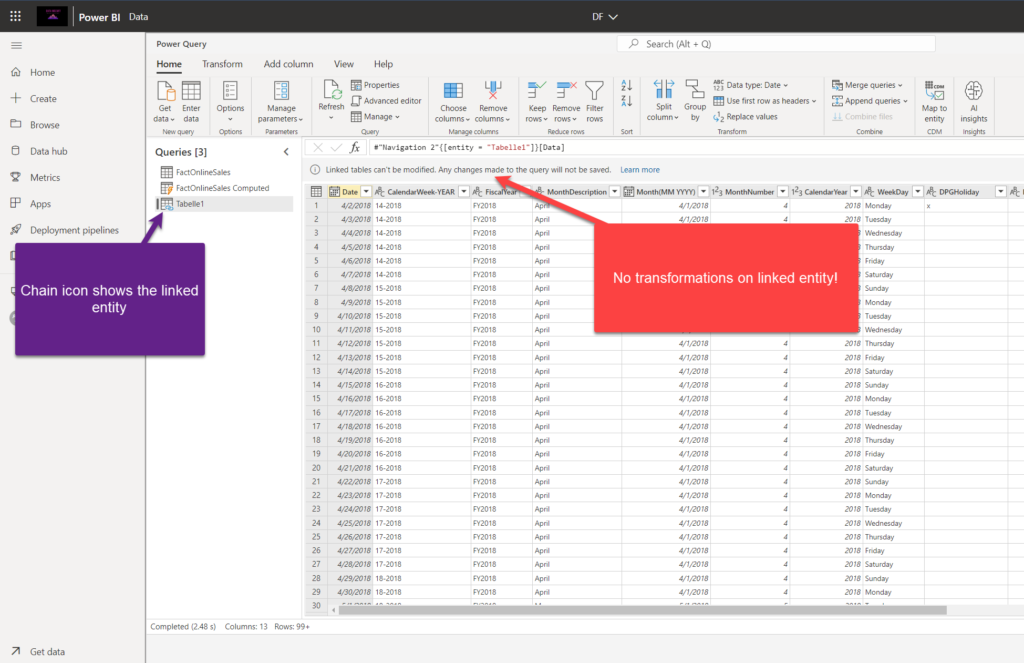Sort ascending with A-Z icon
The width and height of the screenshot is (1024, 663).
[x=626, y=86]
